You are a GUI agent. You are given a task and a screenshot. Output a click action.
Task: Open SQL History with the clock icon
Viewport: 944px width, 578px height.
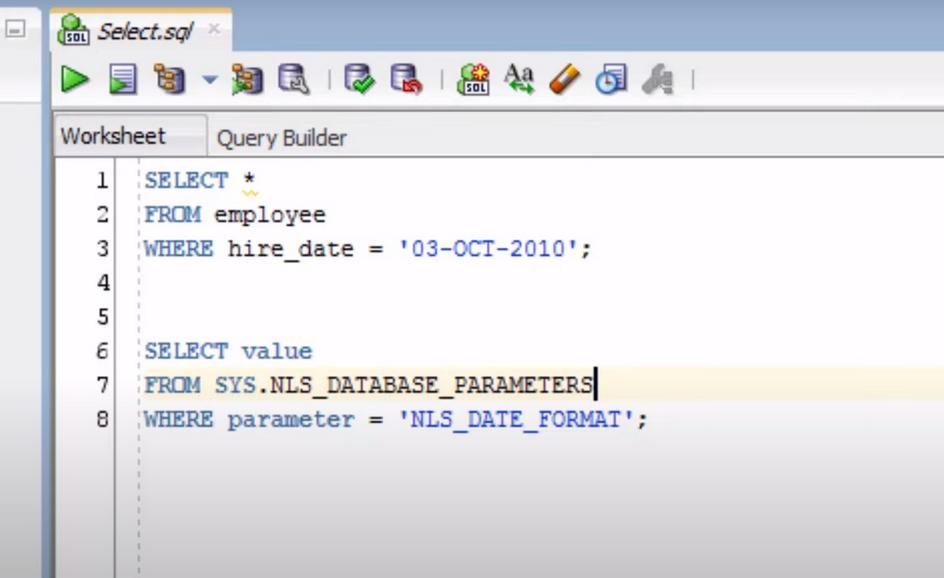pos(611,80)
